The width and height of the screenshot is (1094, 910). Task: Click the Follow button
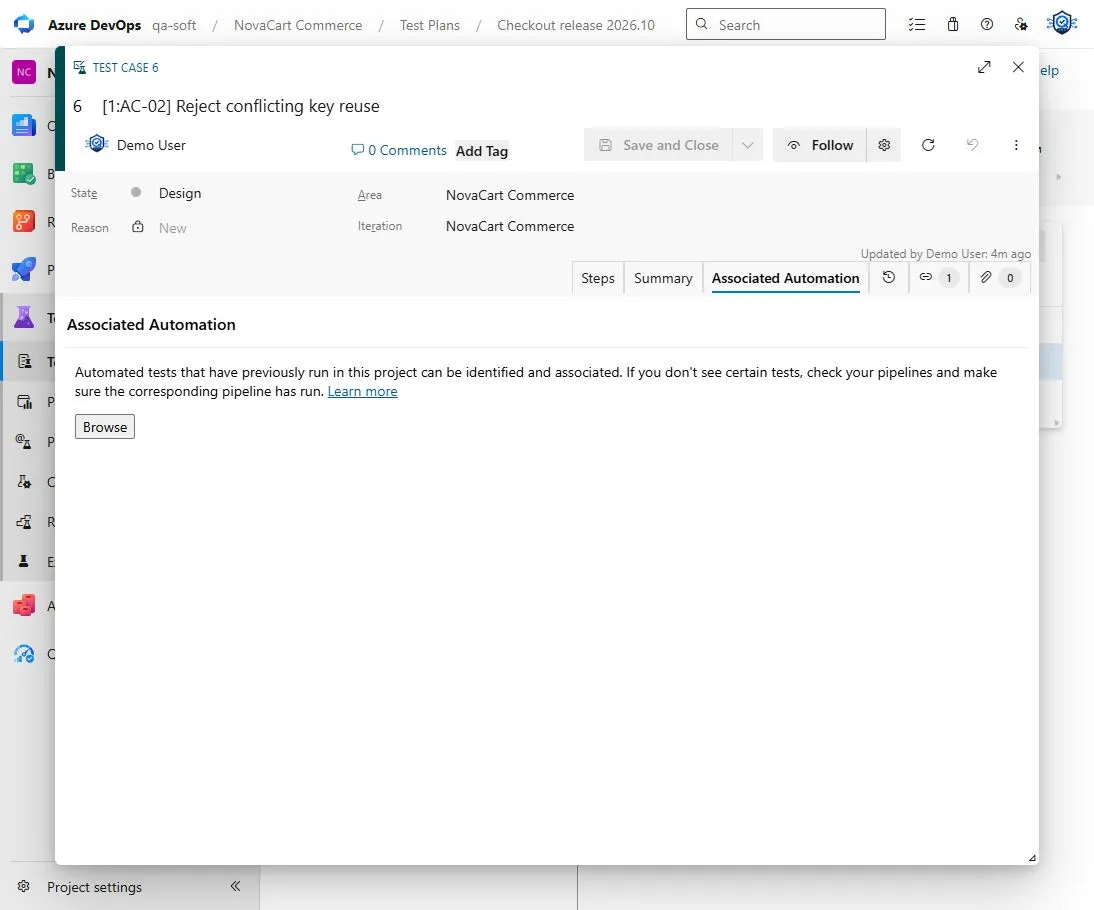point(820,145)
